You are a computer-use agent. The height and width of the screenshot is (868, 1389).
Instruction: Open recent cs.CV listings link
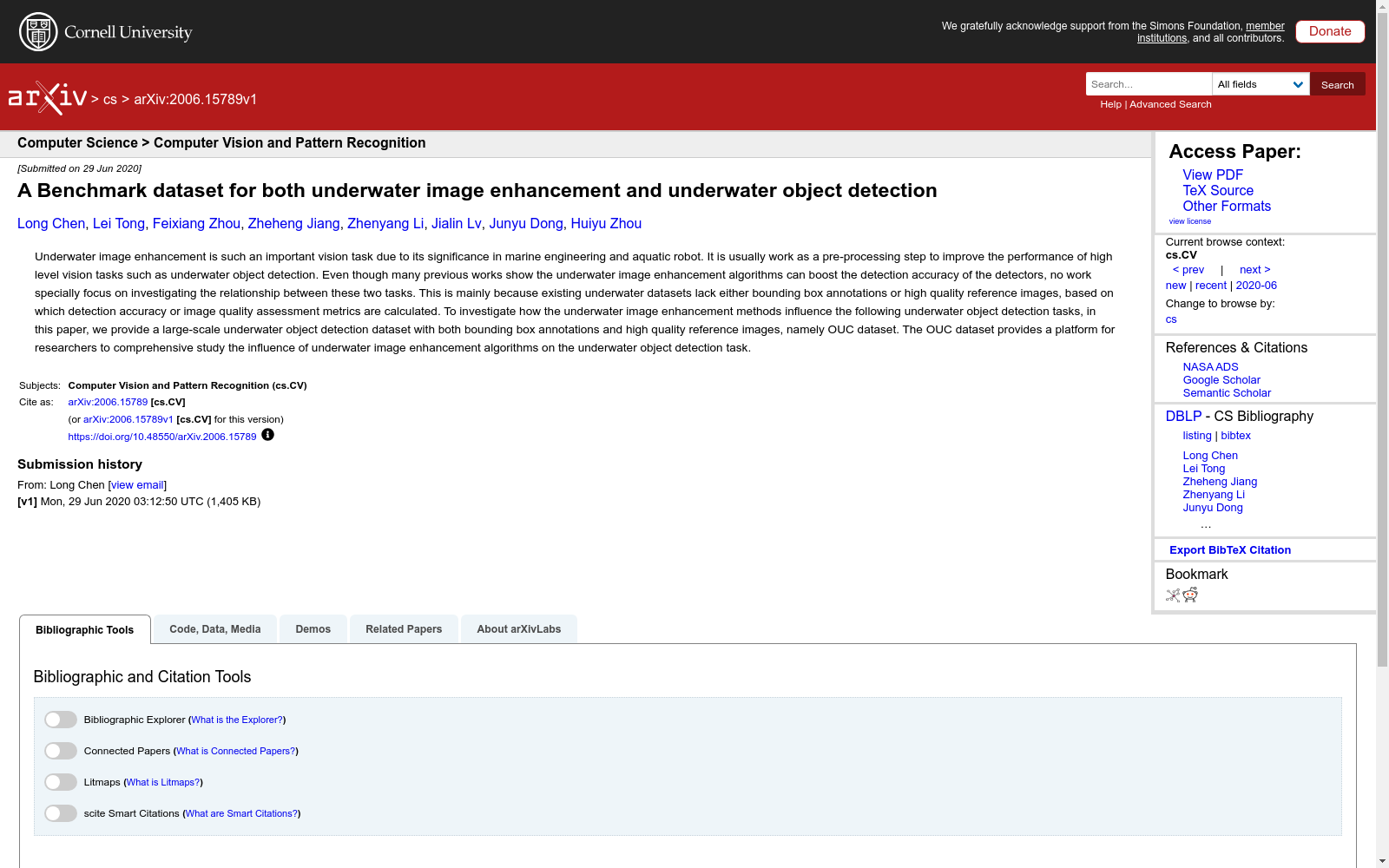point(1211,286)
